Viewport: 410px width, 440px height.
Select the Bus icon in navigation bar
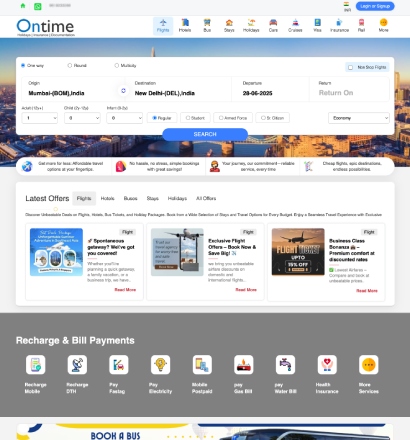pyautogui.click(x=207, y=22)
